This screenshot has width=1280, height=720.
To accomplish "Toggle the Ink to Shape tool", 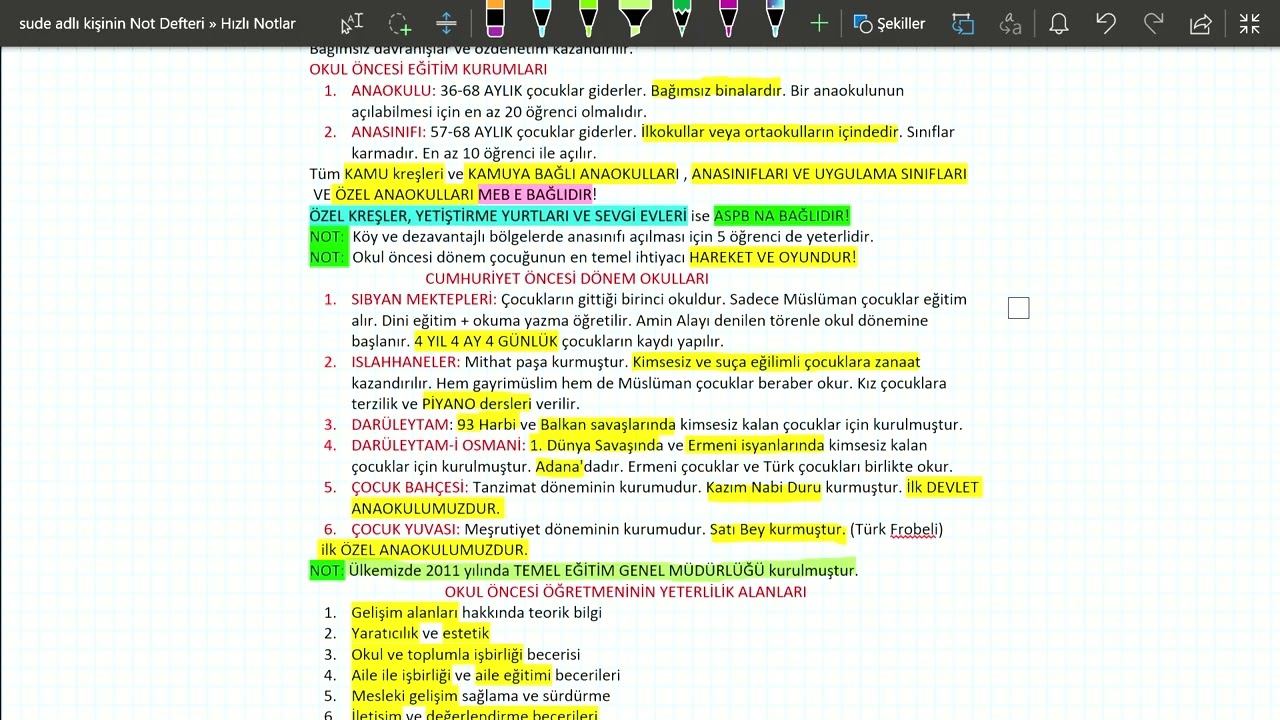I will point(963,23).
